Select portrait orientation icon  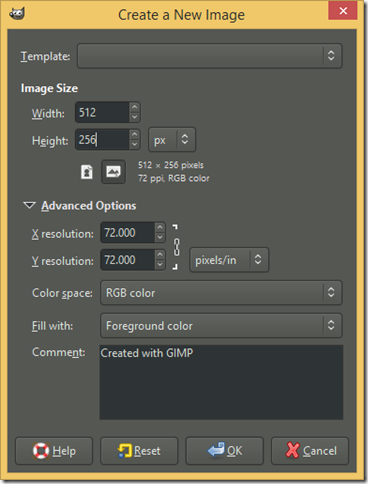87,172
